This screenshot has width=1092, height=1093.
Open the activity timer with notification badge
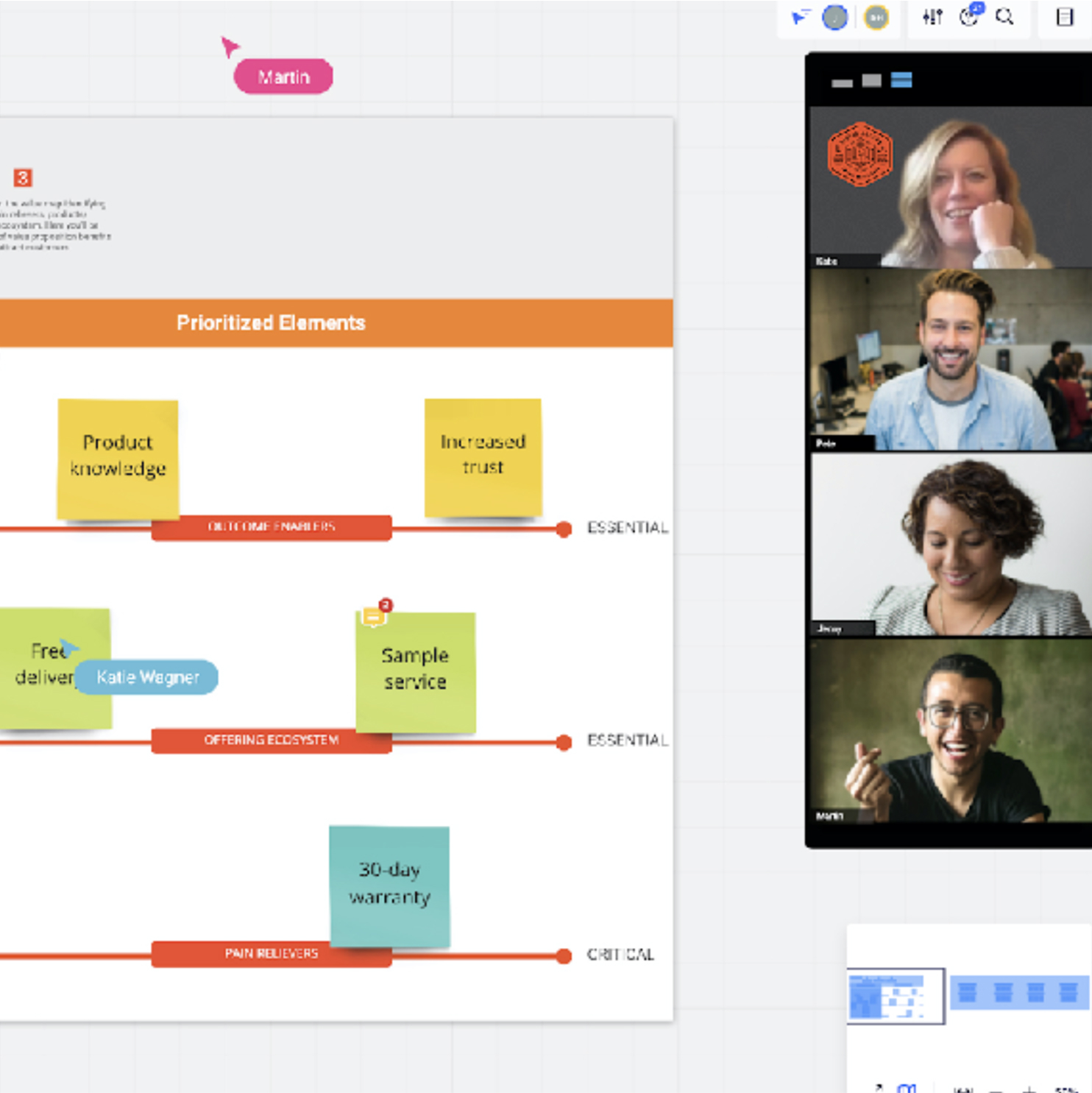pyautogui.click(x=971, y=15)
